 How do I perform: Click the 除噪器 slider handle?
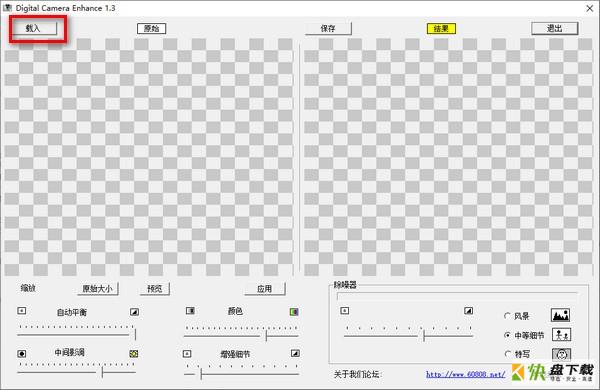tap(424, 336)
